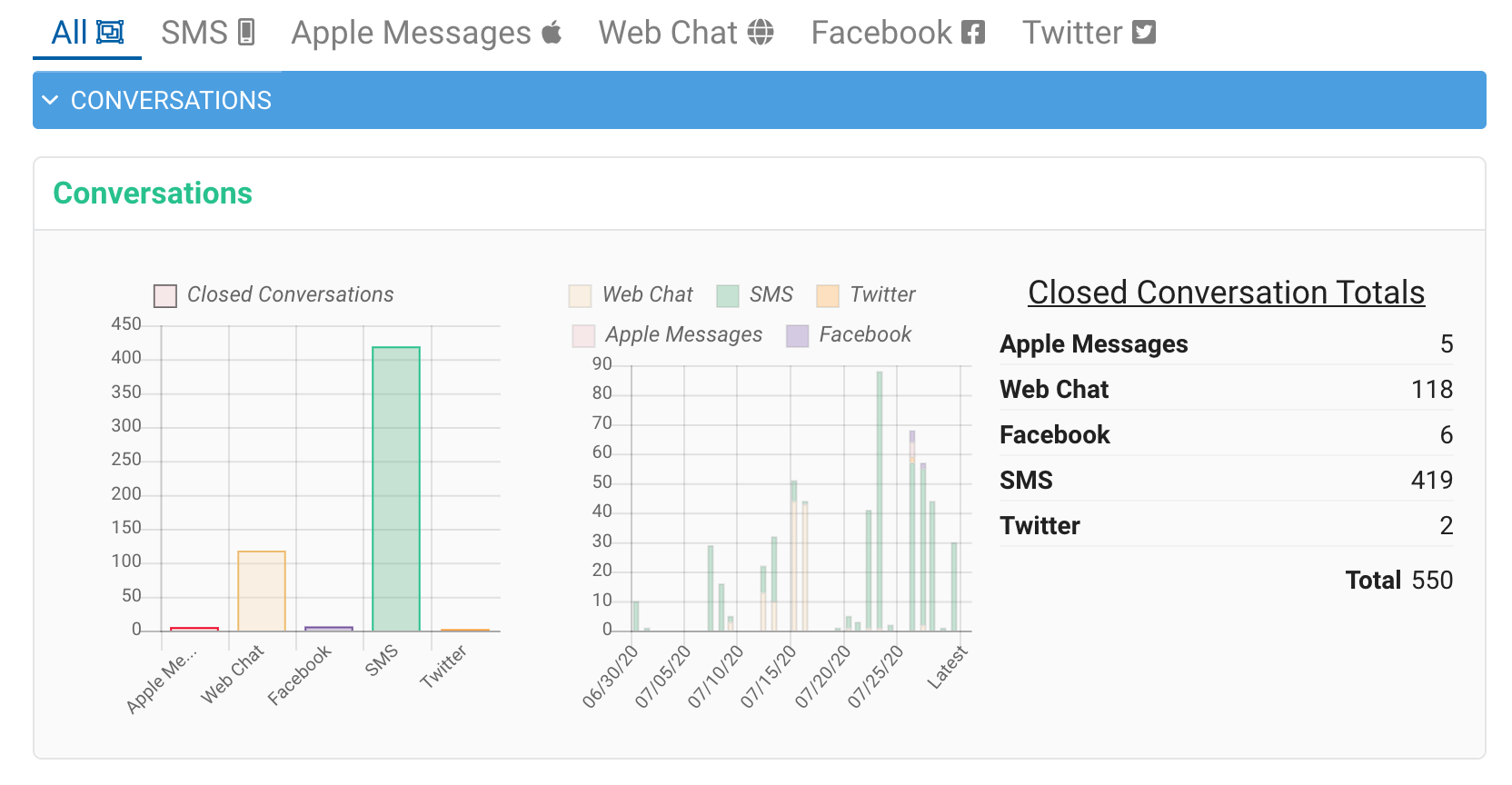Image resolution: width=1512 pixels, height=785 pixels.
Task: Click Closed Conversation Totals heading
Action: 1226,293
